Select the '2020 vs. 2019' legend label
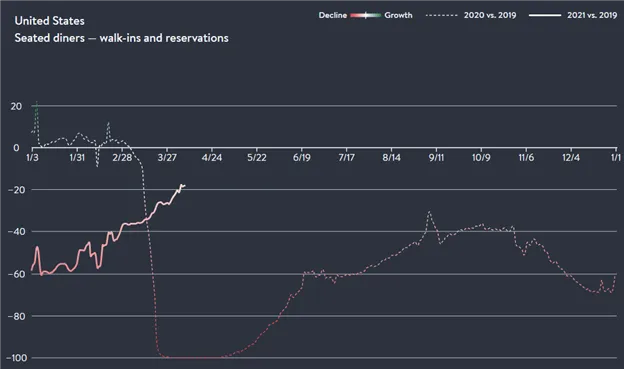This screenshot has height=369, width=624. 490,16
